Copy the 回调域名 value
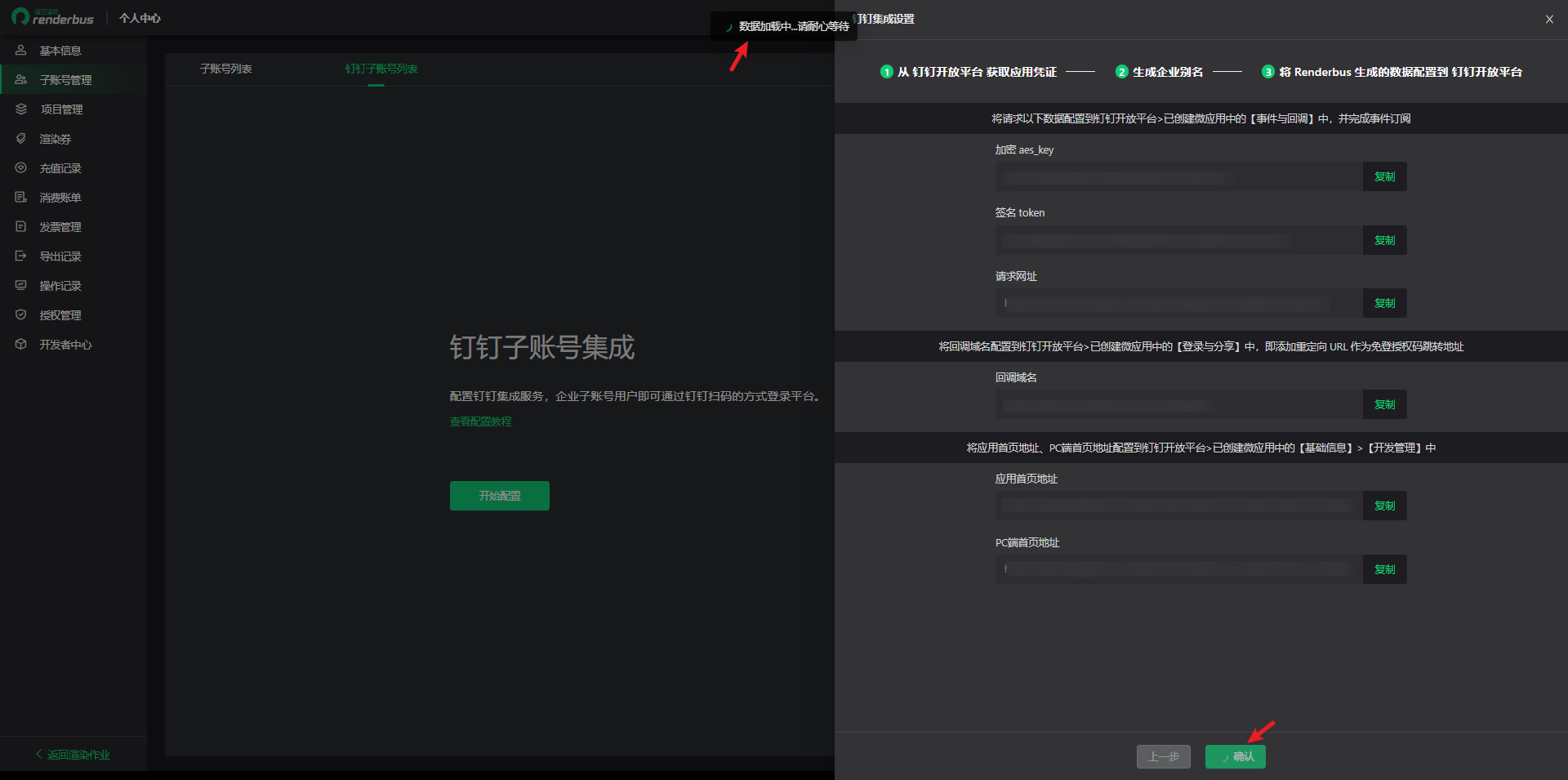1568x780 pixels. click(1385, 404)
